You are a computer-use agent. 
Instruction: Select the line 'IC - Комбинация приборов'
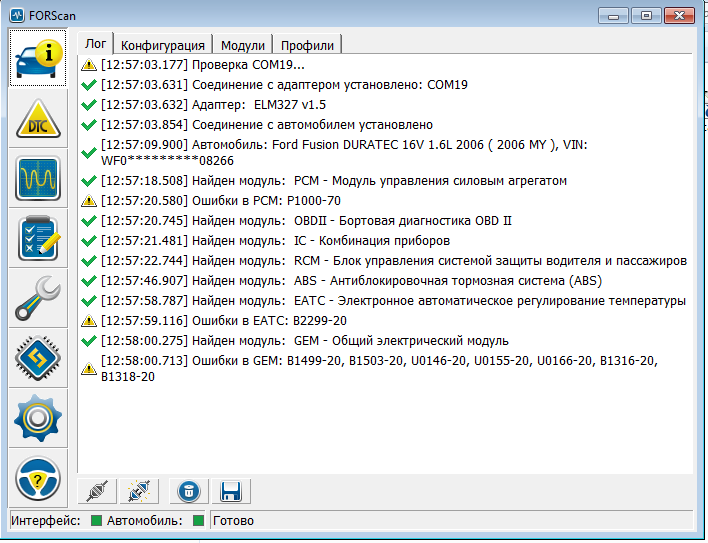275,241
